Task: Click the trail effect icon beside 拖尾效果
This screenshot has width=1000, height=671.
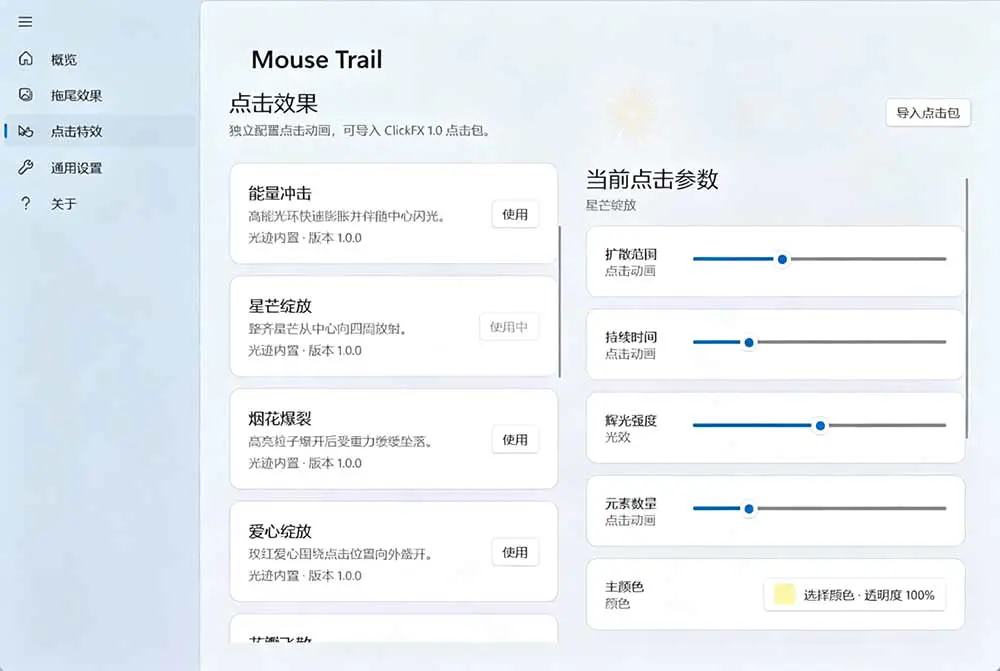Action: (x=26, y=95)
